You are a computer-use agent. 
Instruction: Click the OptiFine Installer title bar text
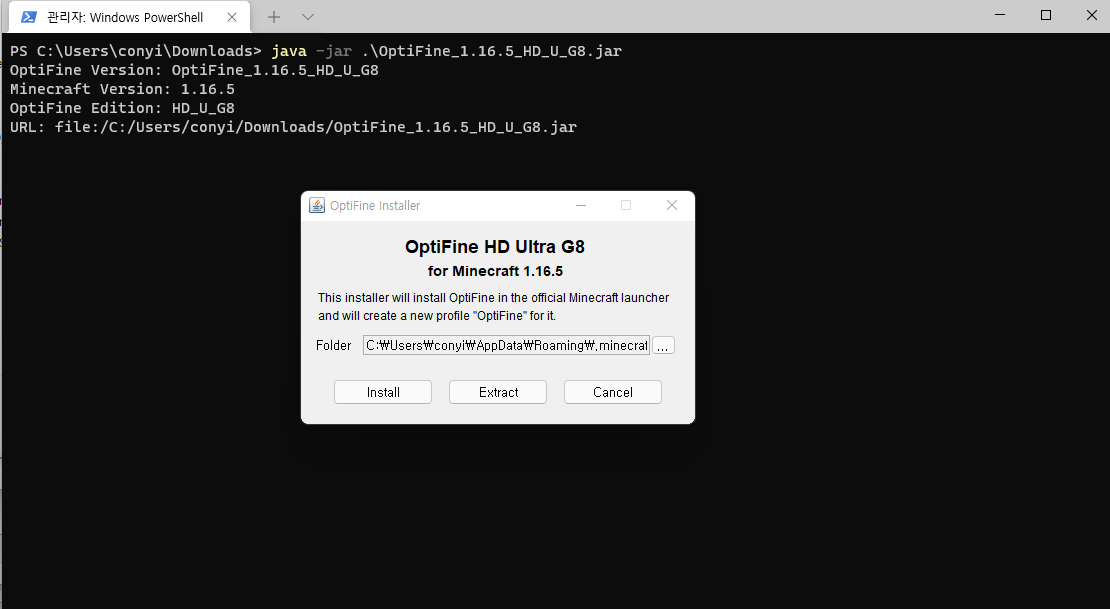pos(375,205)
